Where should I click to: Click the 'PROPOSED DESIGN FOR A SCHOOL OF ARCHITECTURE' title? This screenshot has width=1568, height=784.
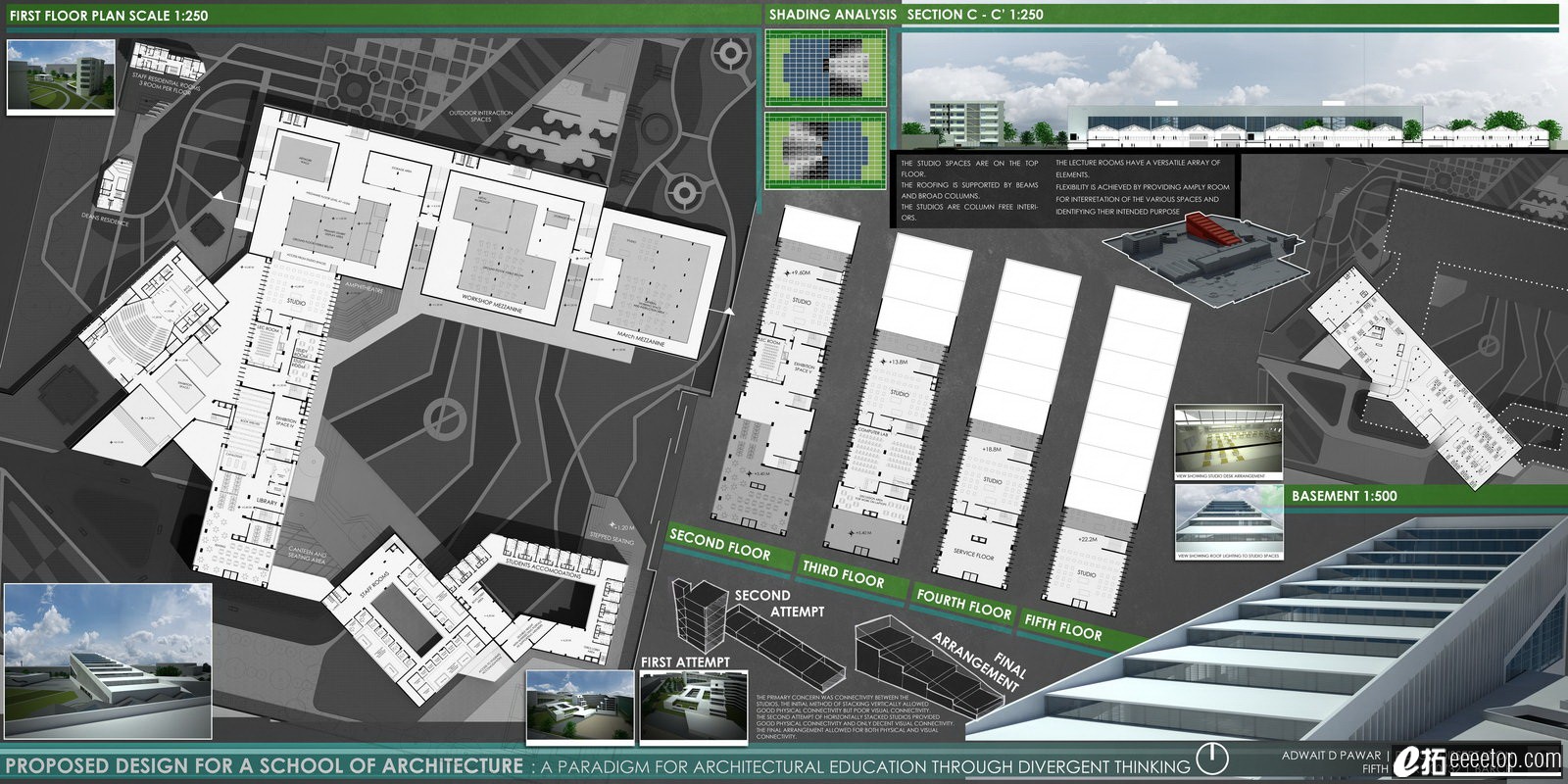coord(265,765)
